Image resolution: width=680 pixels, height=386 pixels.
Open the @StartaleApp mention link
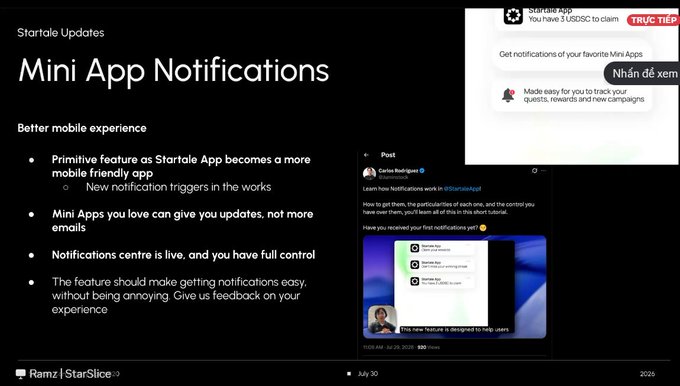tap(462, 189)
